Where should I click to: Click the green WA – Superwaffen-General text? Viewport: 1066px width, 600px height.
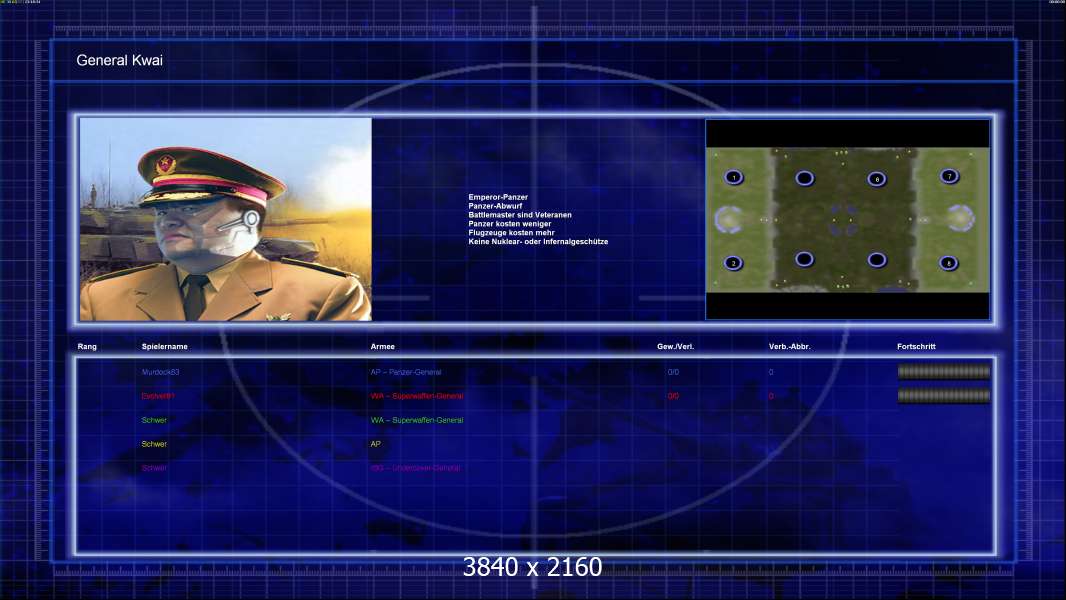(417, 421)
